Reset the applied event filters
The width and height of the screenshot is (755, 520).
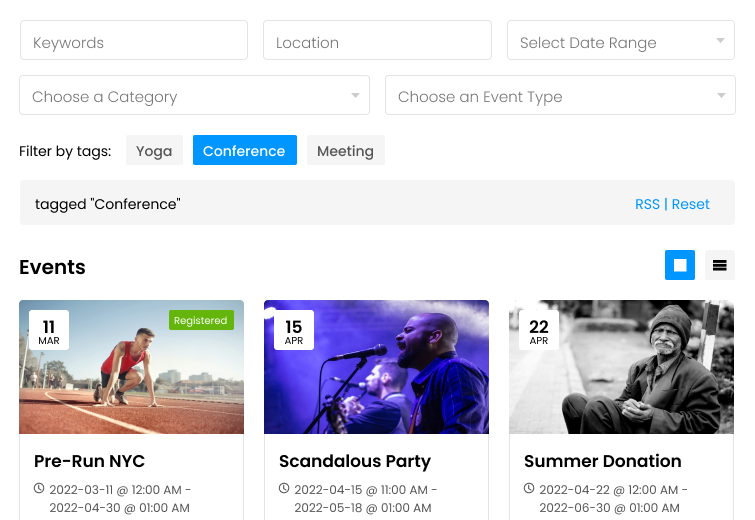[x=690, y=204]
